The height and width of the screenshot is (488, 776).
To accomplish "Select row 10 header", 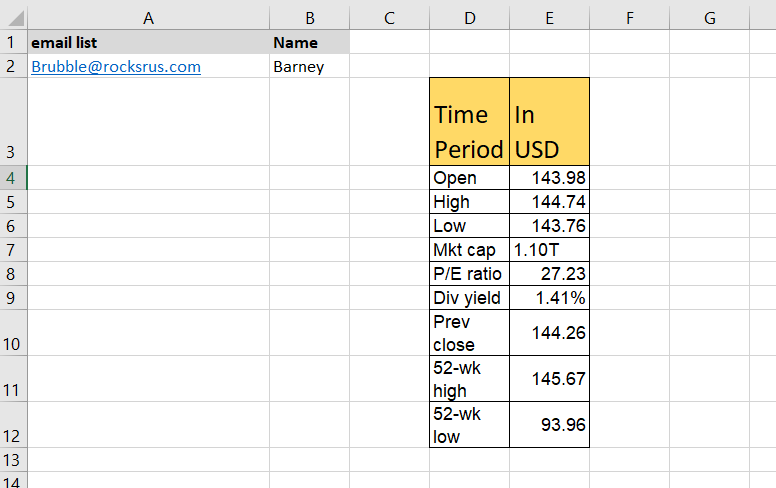I will (x=13, y=333).
